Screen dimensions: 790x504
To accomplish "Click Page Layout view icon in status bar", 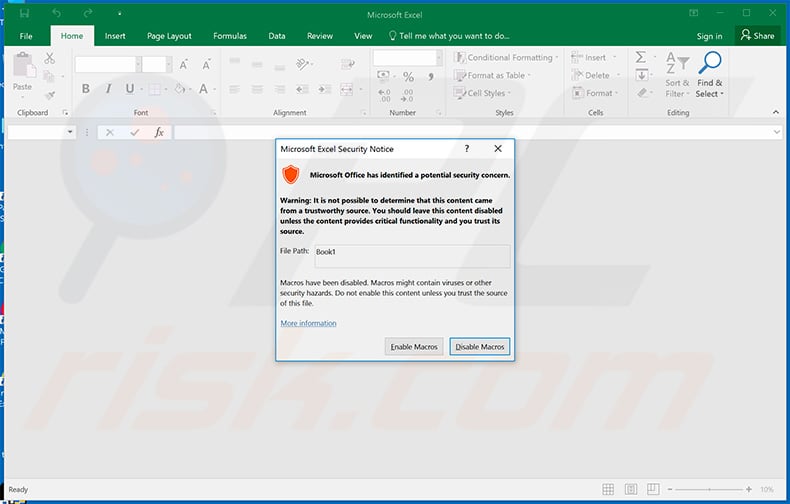I will (x=630, y=489).
